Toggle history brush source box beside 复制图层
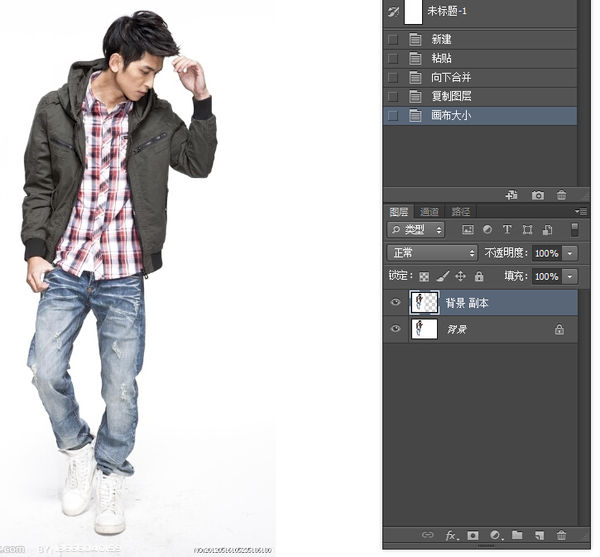 click(x=393, y=96)
